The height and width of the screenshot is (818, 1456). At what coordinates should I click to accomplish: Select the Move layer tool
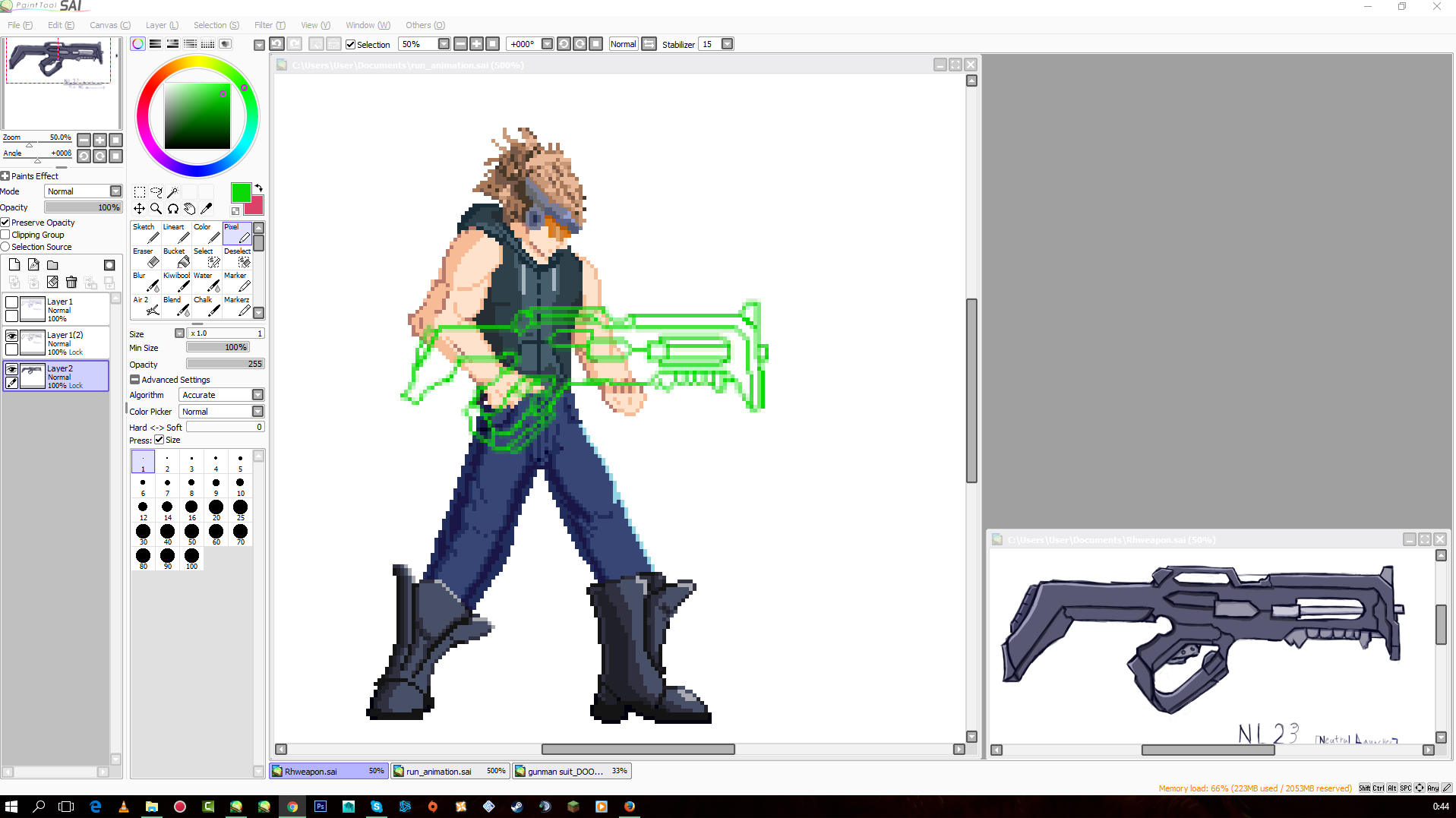pos(140,209)
